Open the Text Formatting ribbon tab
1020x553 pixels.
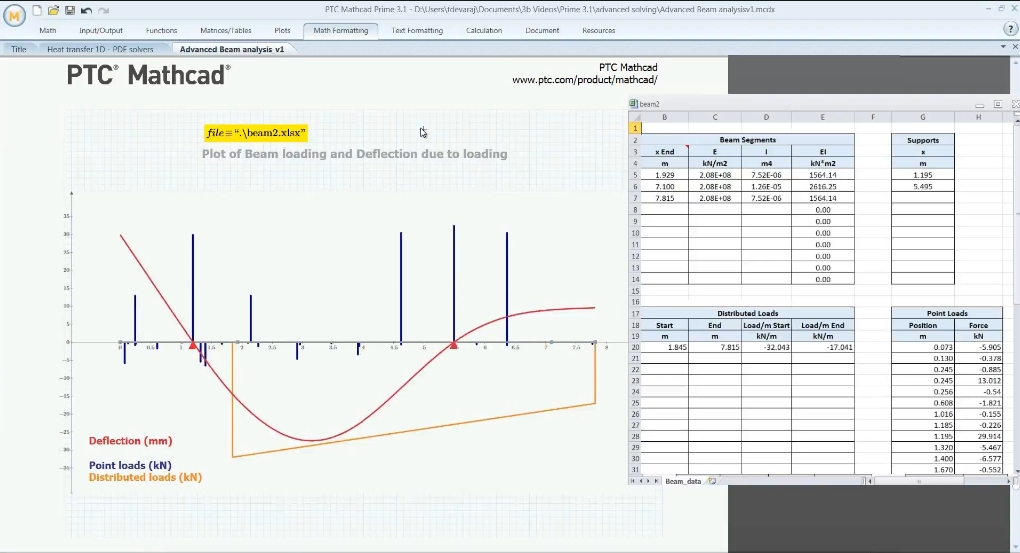(417, 31)
